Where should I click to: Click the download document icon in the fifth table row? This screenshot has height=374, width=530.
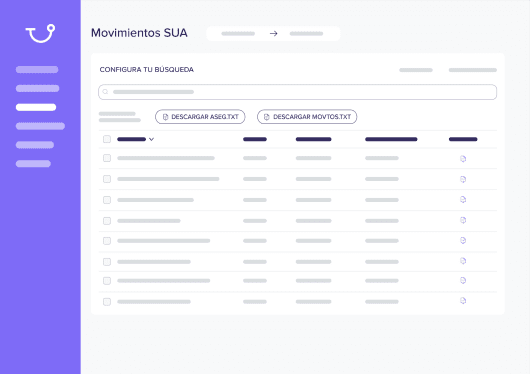point(463,241)
